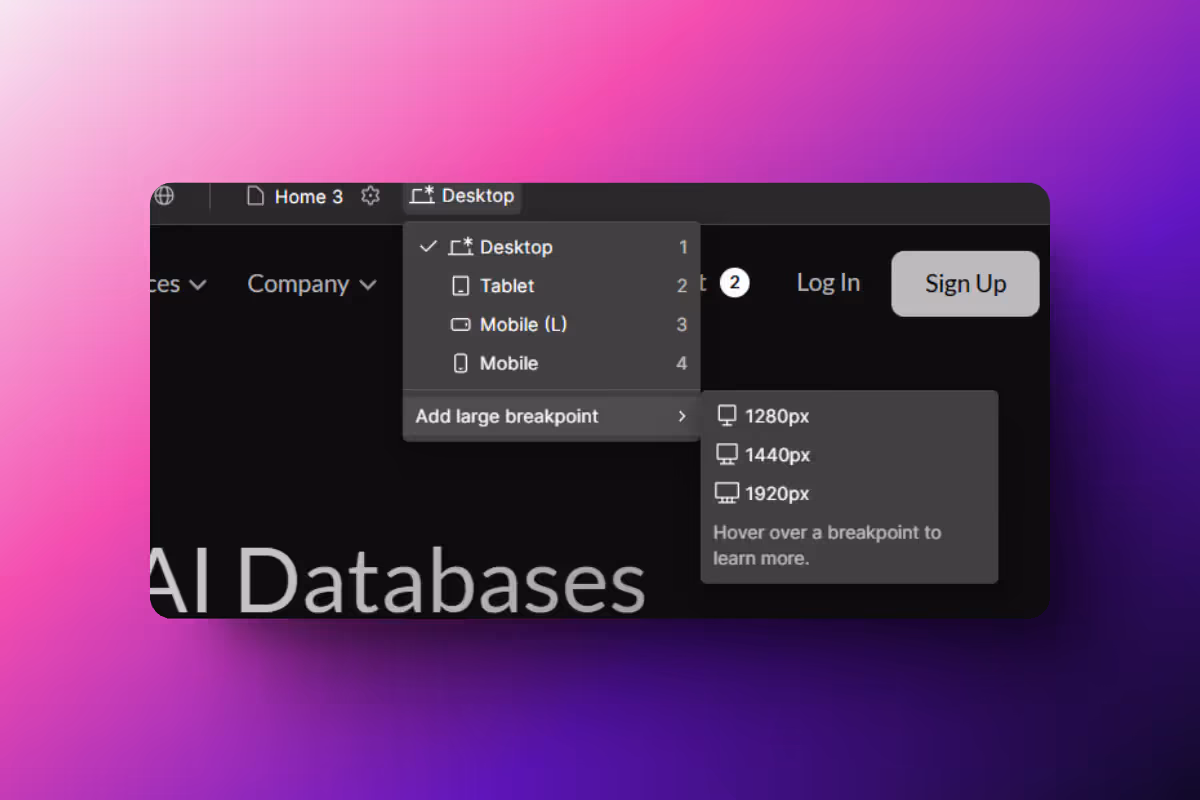Open Home 3 page settings gear
This screenshot has width=1200, height=800.
(370, 196)
